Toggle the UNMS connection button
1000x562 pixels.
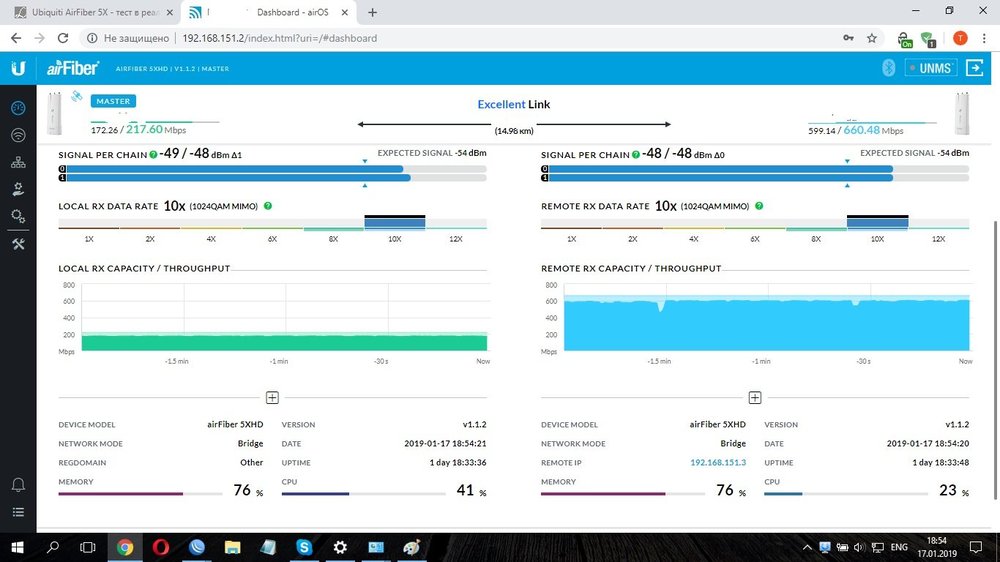[930, 68]
